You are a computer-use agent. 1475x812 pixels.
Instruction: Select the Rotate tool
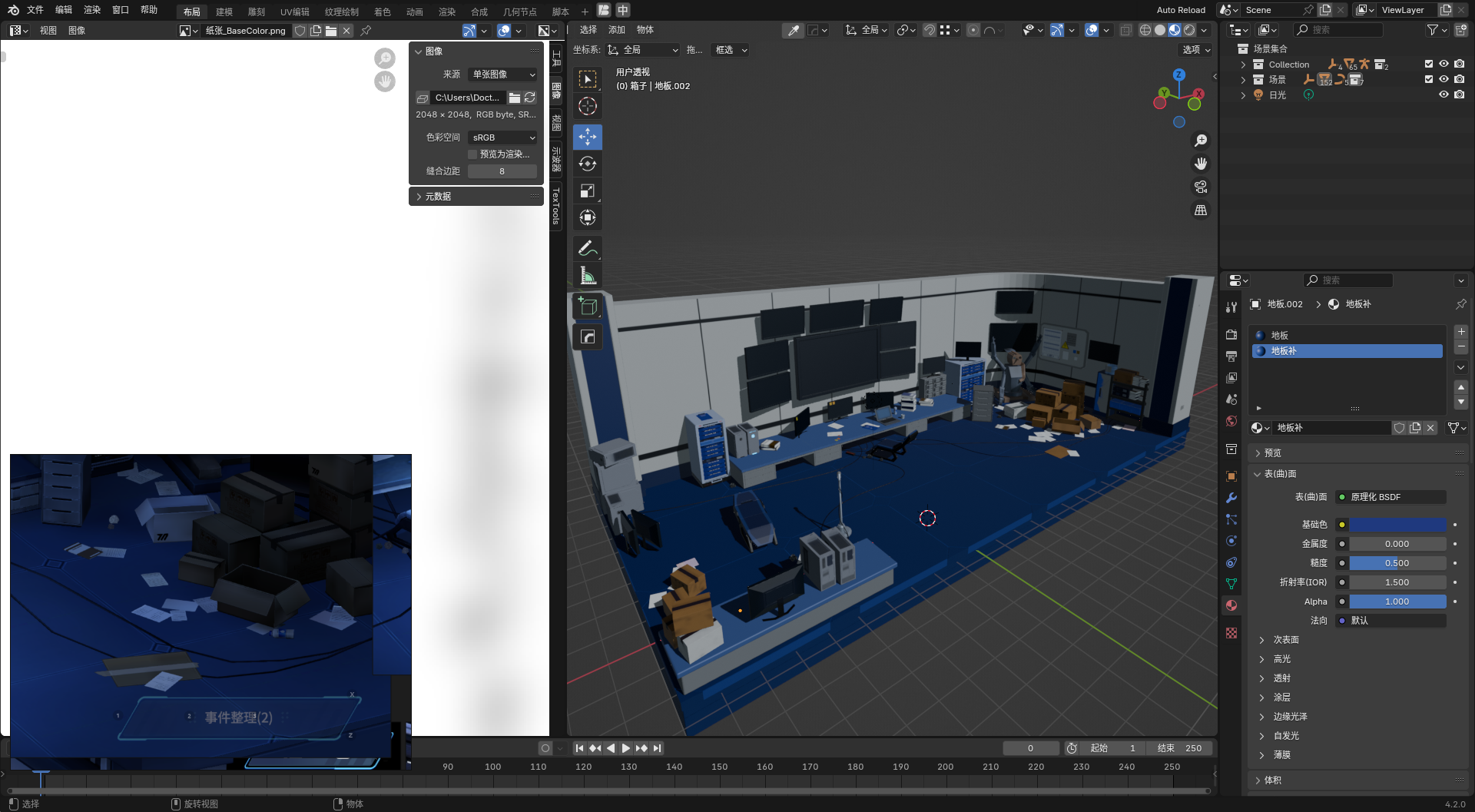[x=588, y=164]
